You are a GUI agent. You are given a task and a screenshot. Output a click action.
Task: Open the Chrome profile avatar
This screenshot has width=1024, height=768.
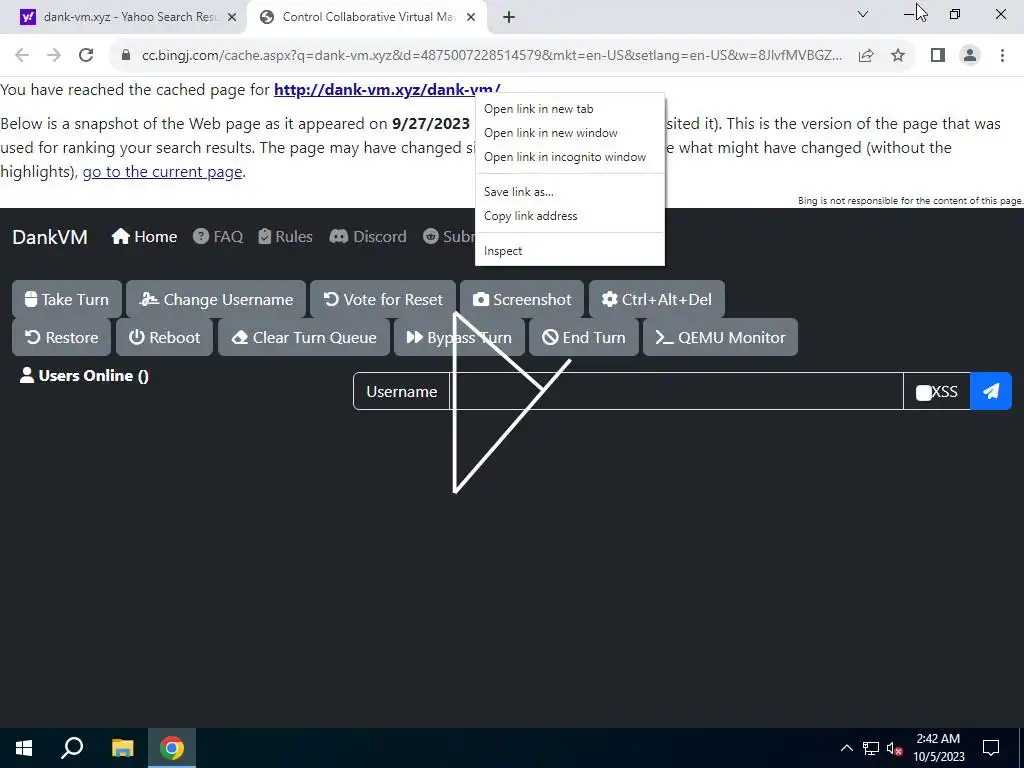970,56
